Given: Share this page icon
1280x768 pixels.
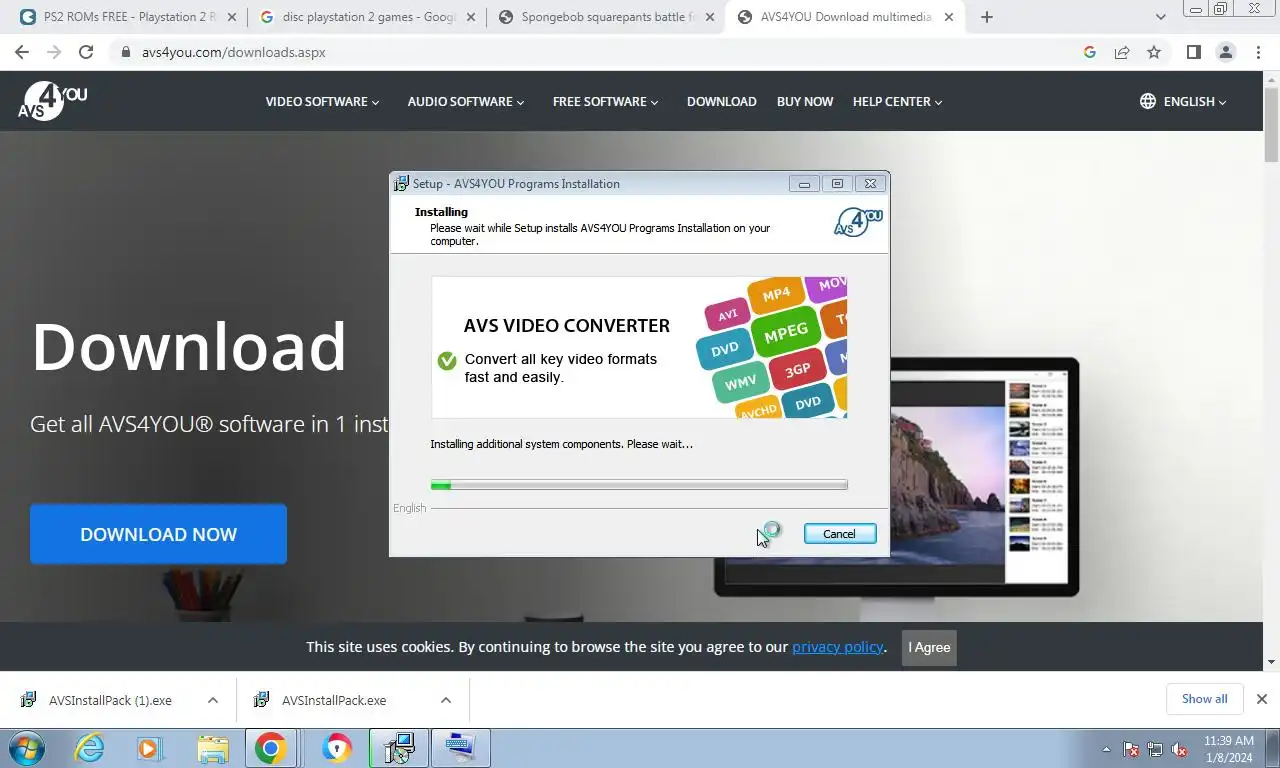Looking at the screenshot, I should pyautogui.click(x=1122, y=52).
